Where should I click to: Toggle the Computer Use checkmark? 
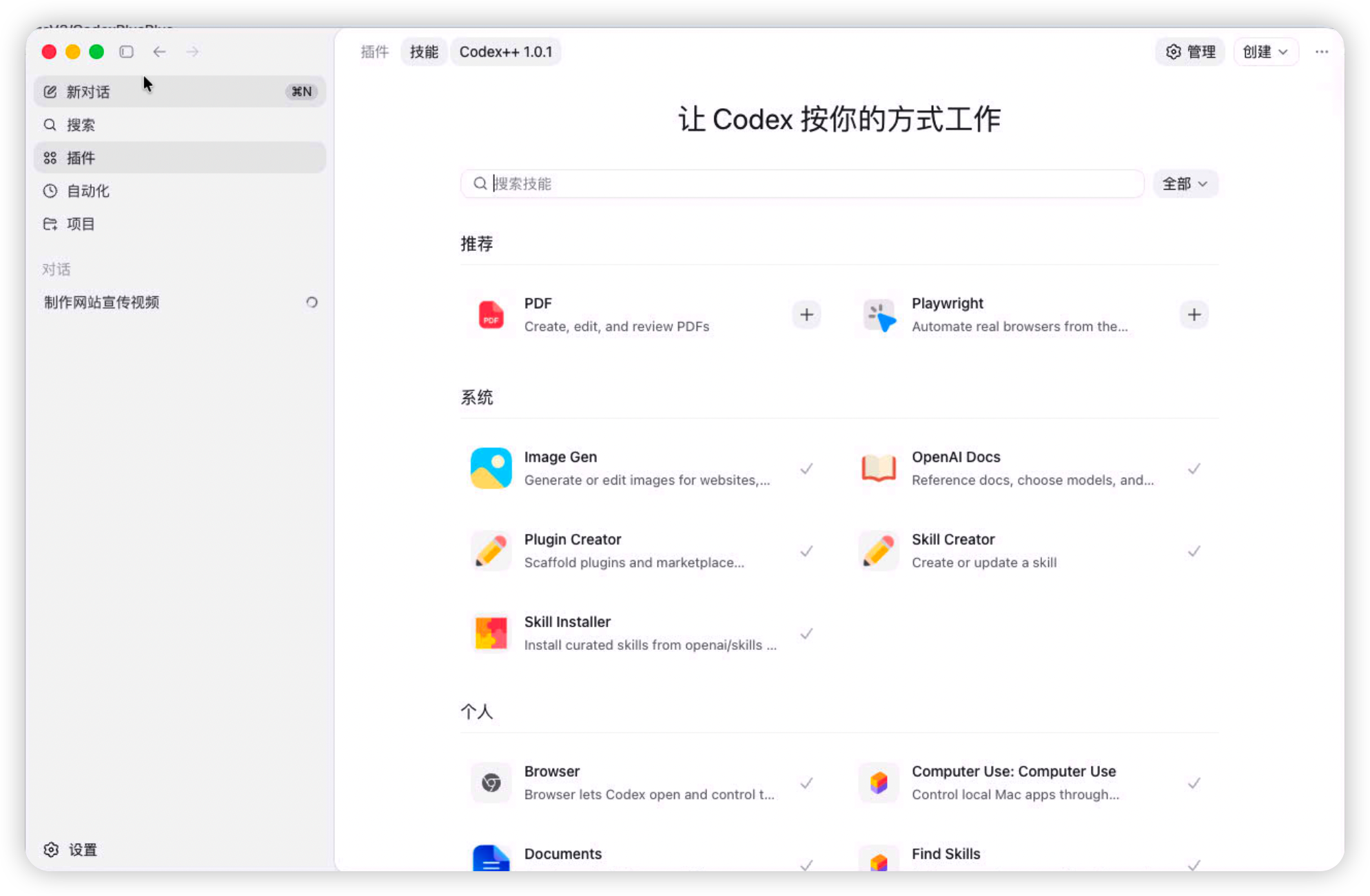click(1194, 783)
